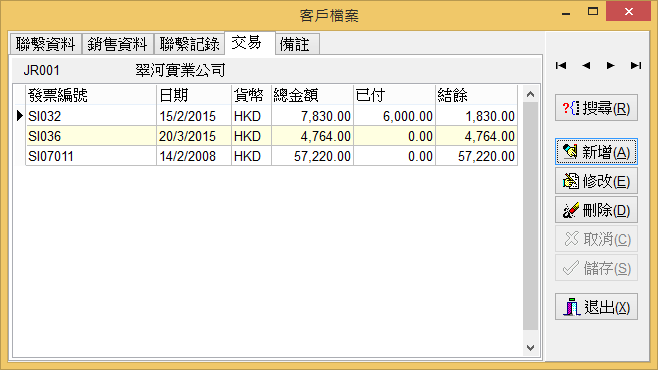658x370 pixels.
Task: Click the scrollbar down arrow
Action: pyautogui.click(x=530, y=348)
